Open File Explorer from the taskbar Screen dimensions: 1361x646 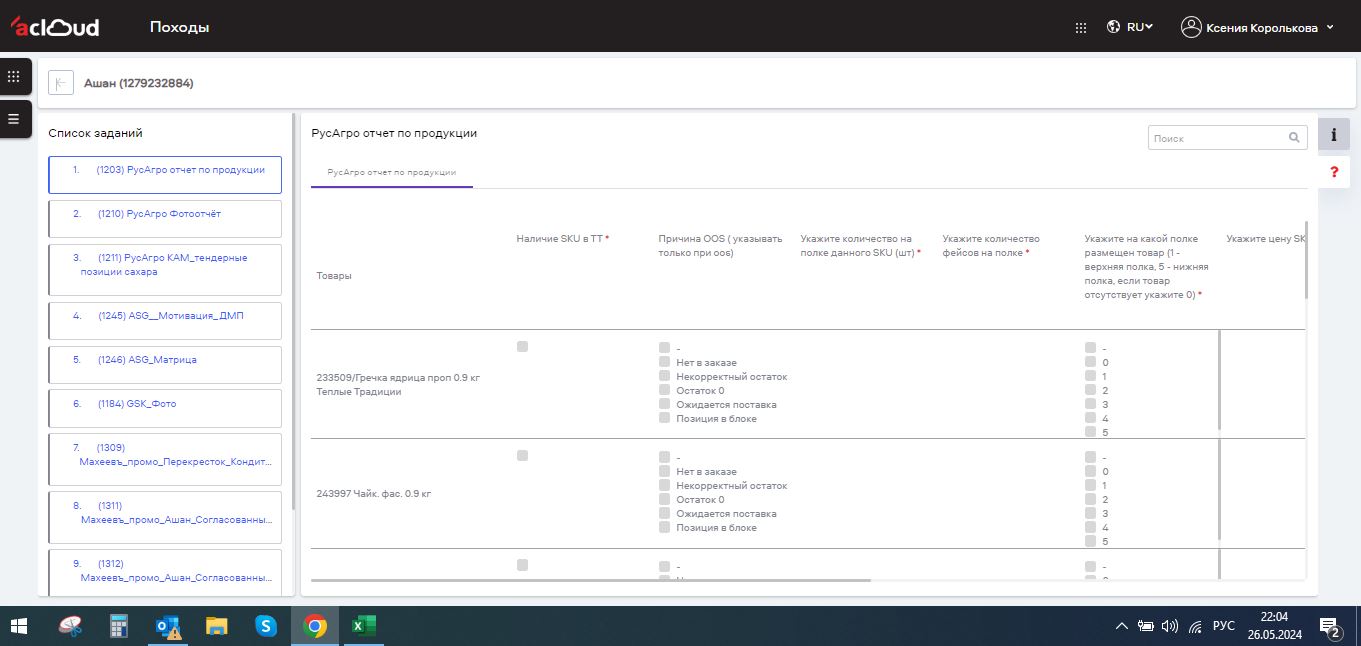point(217,627)
